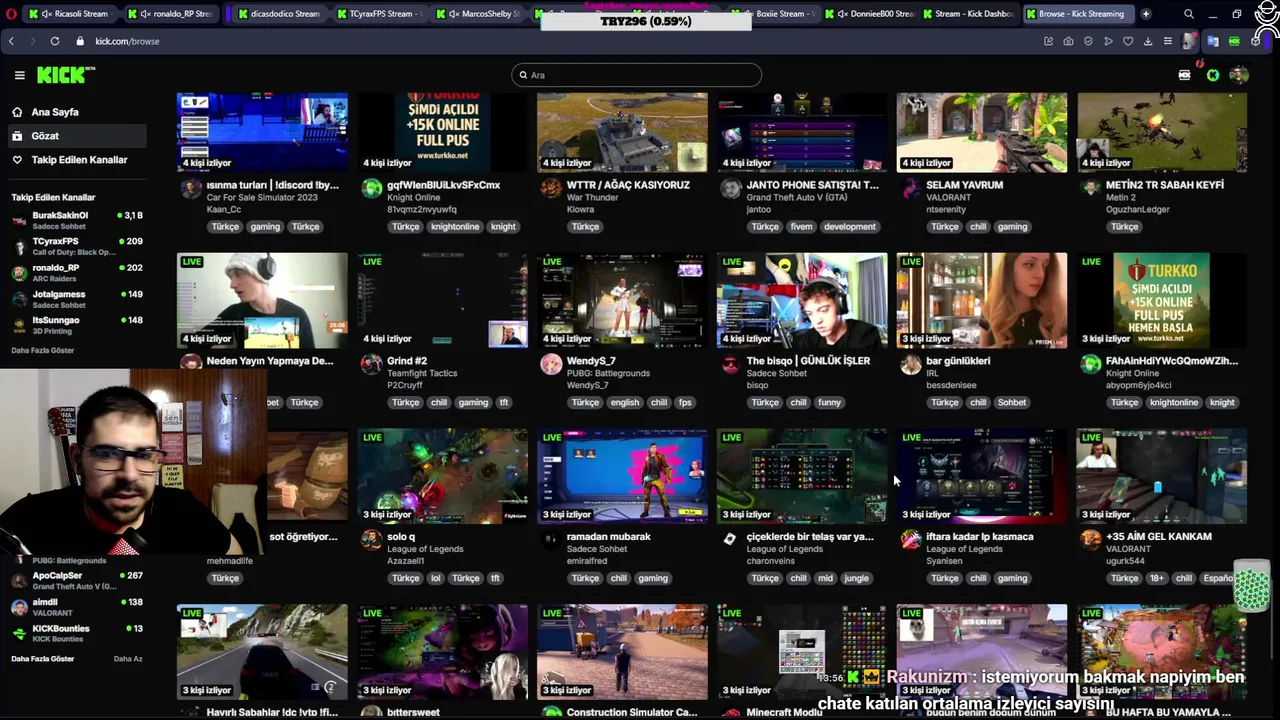The image size is (1280, 720).
Task: Click the lol tag under solo q
Action: (435, 579)
